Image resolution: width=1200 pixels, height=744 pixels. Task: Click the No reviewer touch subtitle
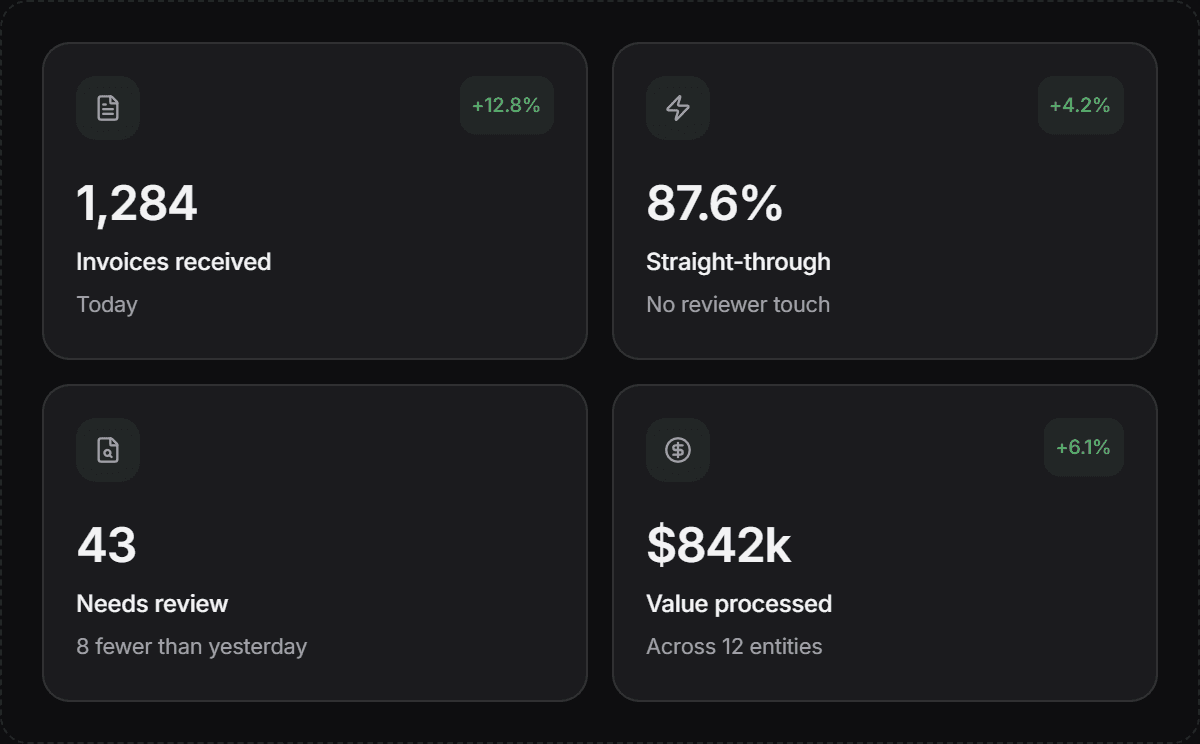[x=738, y=304]
